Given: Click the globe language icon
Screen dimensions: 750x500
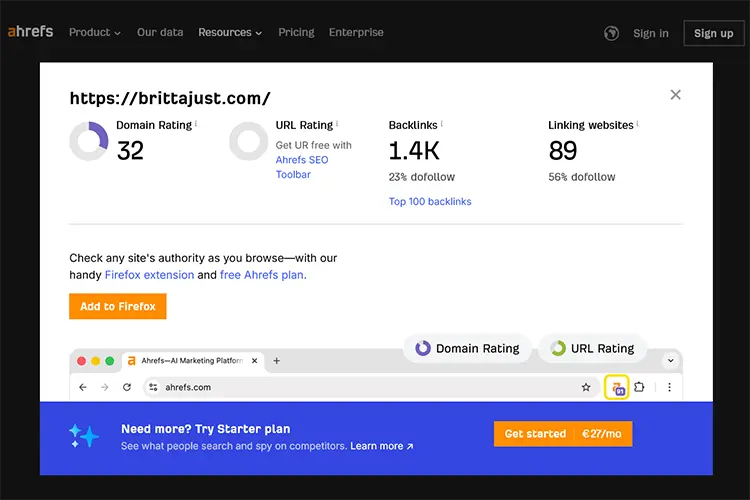Looking at the screenshot, I should [611, 33].
